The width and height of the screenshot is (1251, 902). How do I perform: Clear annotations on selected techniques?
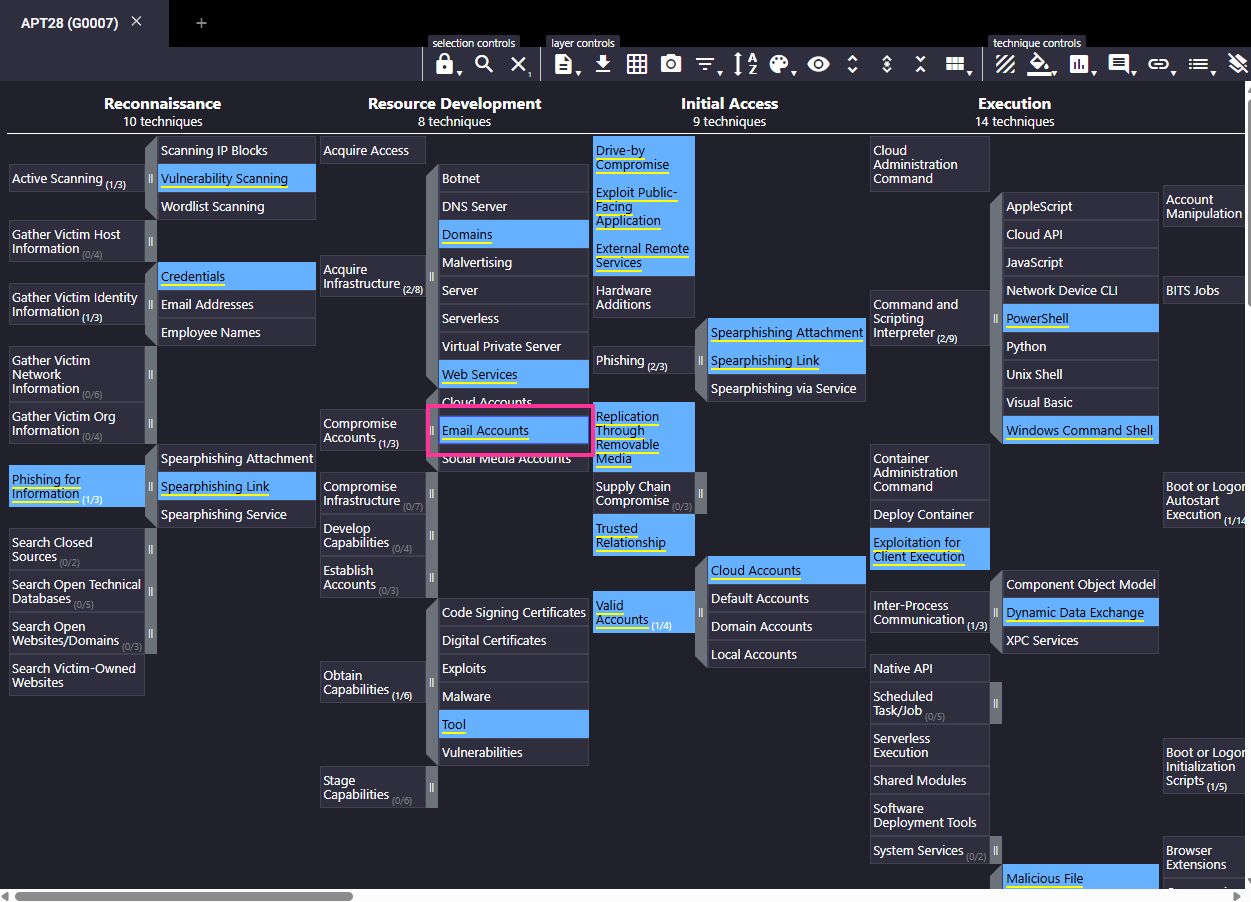[1238, 64]
